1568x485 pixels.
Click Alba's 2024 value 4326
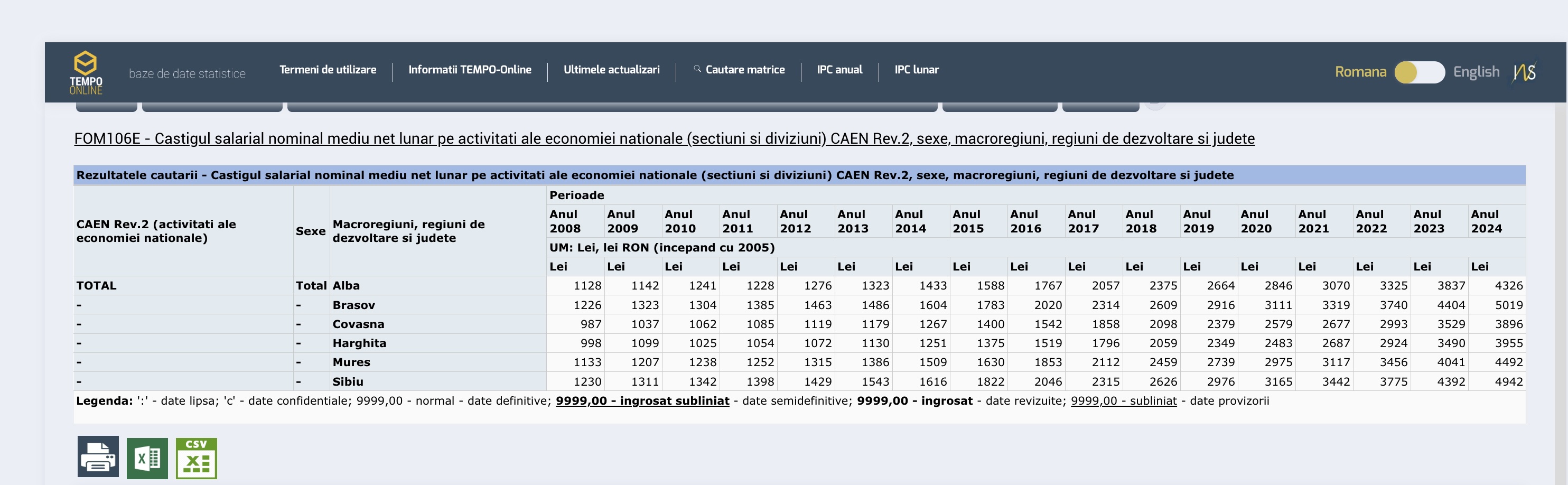click(1508, 285)
